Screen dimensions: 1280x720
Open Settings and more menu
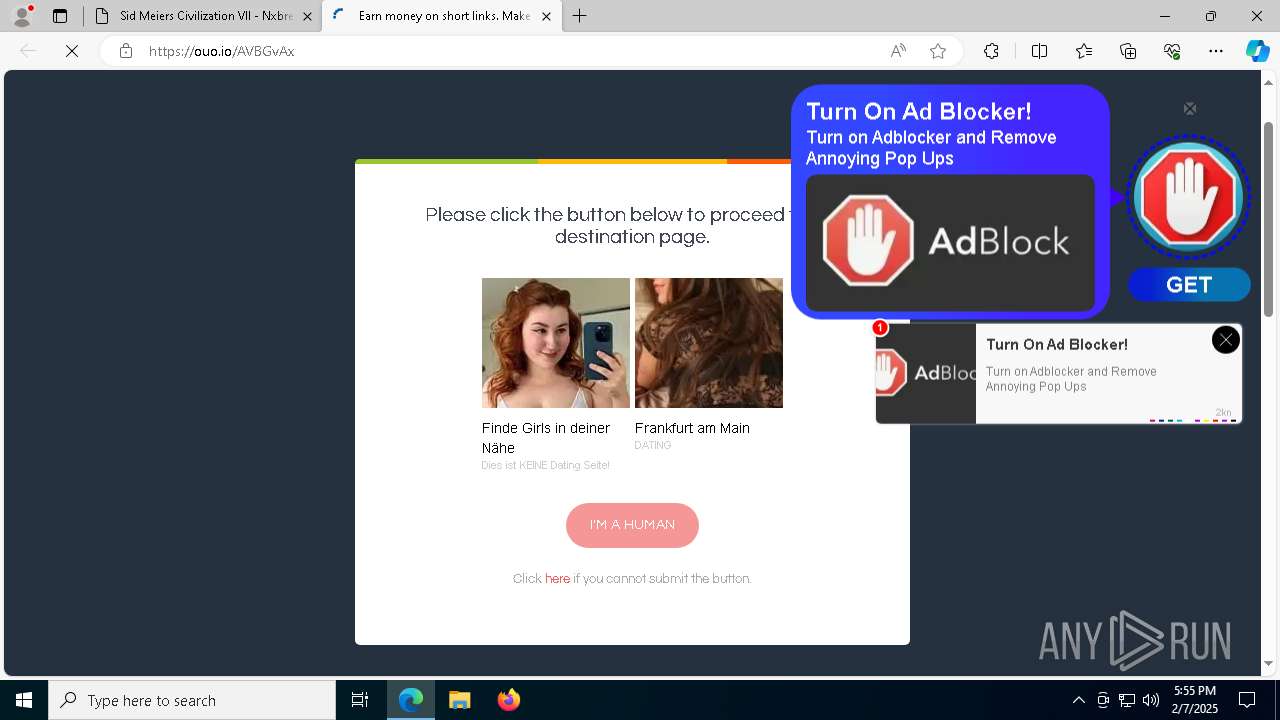(x=1216, y=51)
